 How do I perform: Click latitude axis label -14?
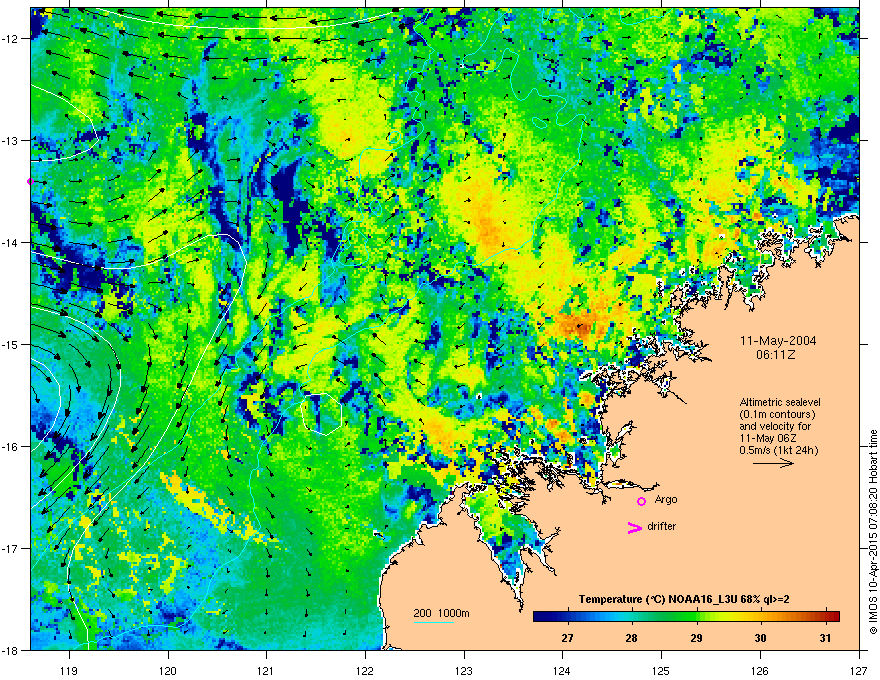point(10,242)
